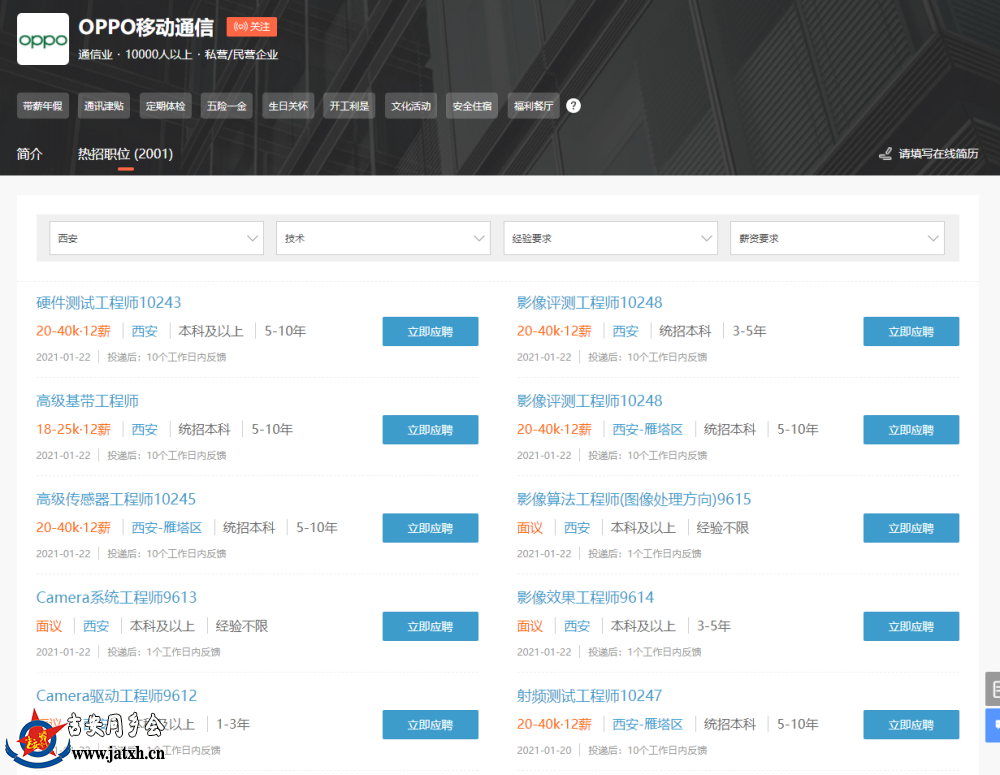Image resolution: width=1000 pixels, height=775 pixels.
Task: Apply to Camera系统工程师9613 via 立即应聘
Action: tap(430, 626)
